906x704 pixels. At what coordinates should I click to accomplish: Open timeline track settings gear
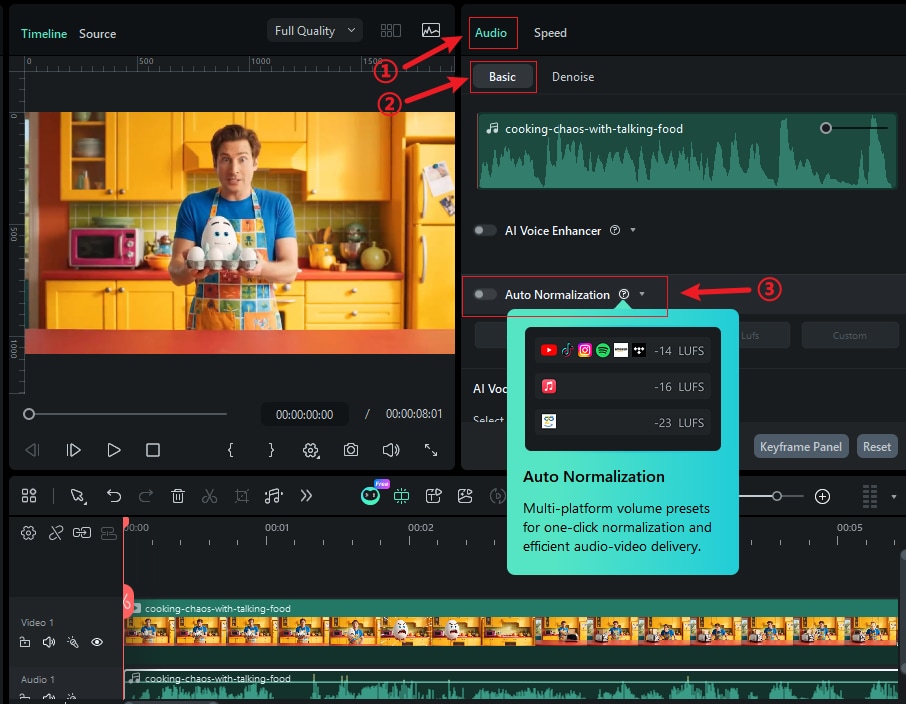coord(28,533)
